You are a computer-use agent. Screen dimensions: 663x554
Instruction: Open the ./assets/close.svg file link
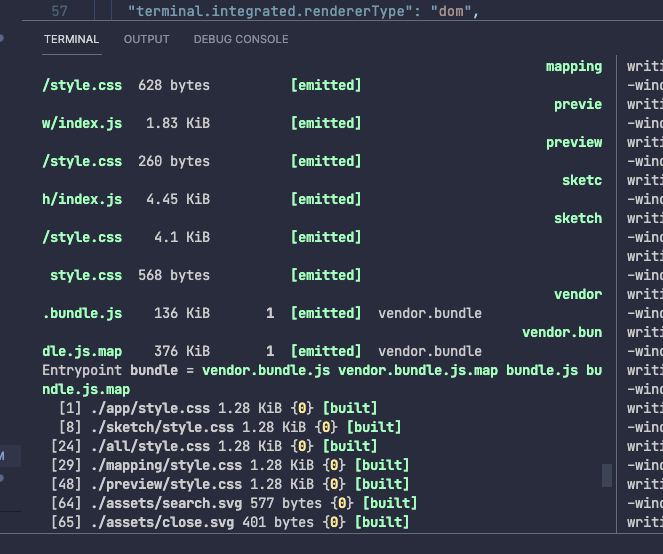pyautogui.click(x=162, y=522)
